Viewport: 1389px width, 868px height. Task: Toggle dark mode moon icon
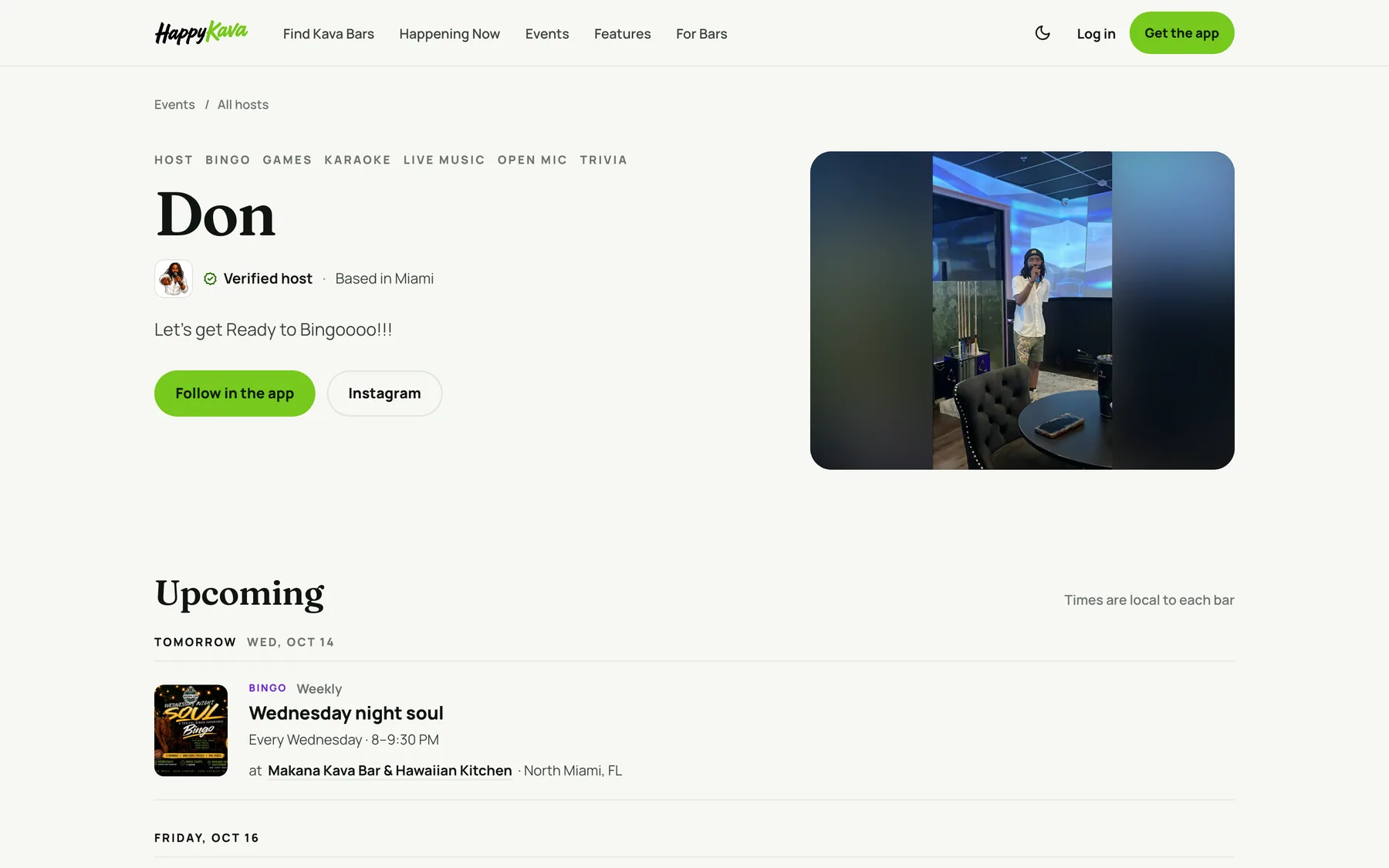pos(1043,33)
